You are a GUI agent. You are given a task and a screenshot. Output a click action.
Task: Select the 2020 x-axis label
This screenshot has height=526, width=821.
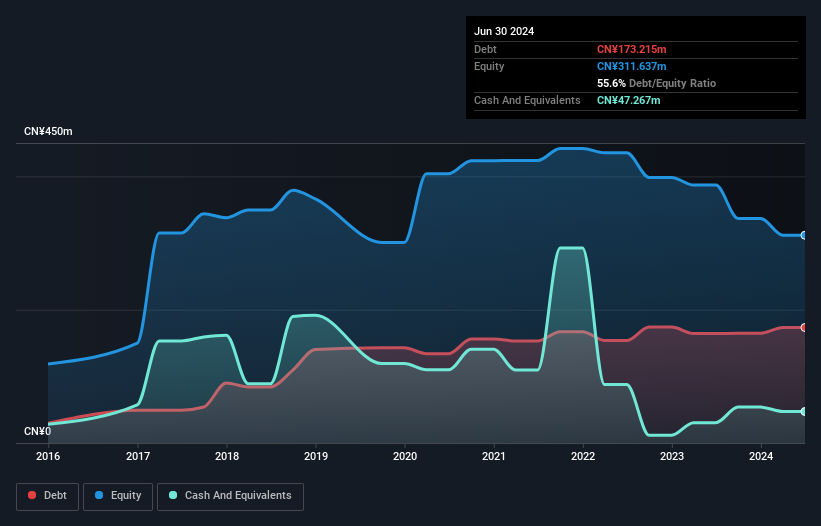pyautogui.click(x=405, y=456)
